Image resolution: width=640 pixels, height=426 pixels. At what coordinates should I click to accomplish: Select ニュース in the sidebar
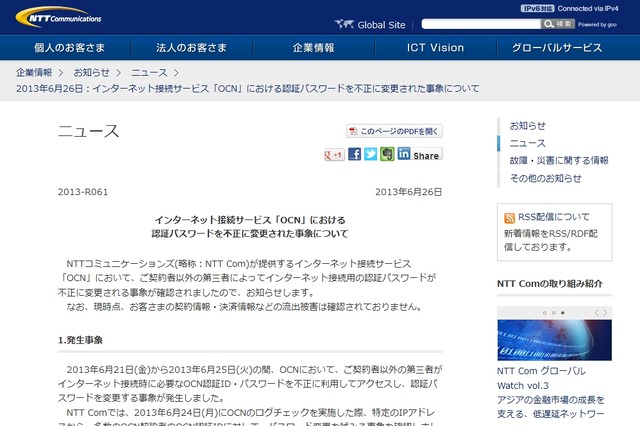pyautogui.click(x=527, y=143)
